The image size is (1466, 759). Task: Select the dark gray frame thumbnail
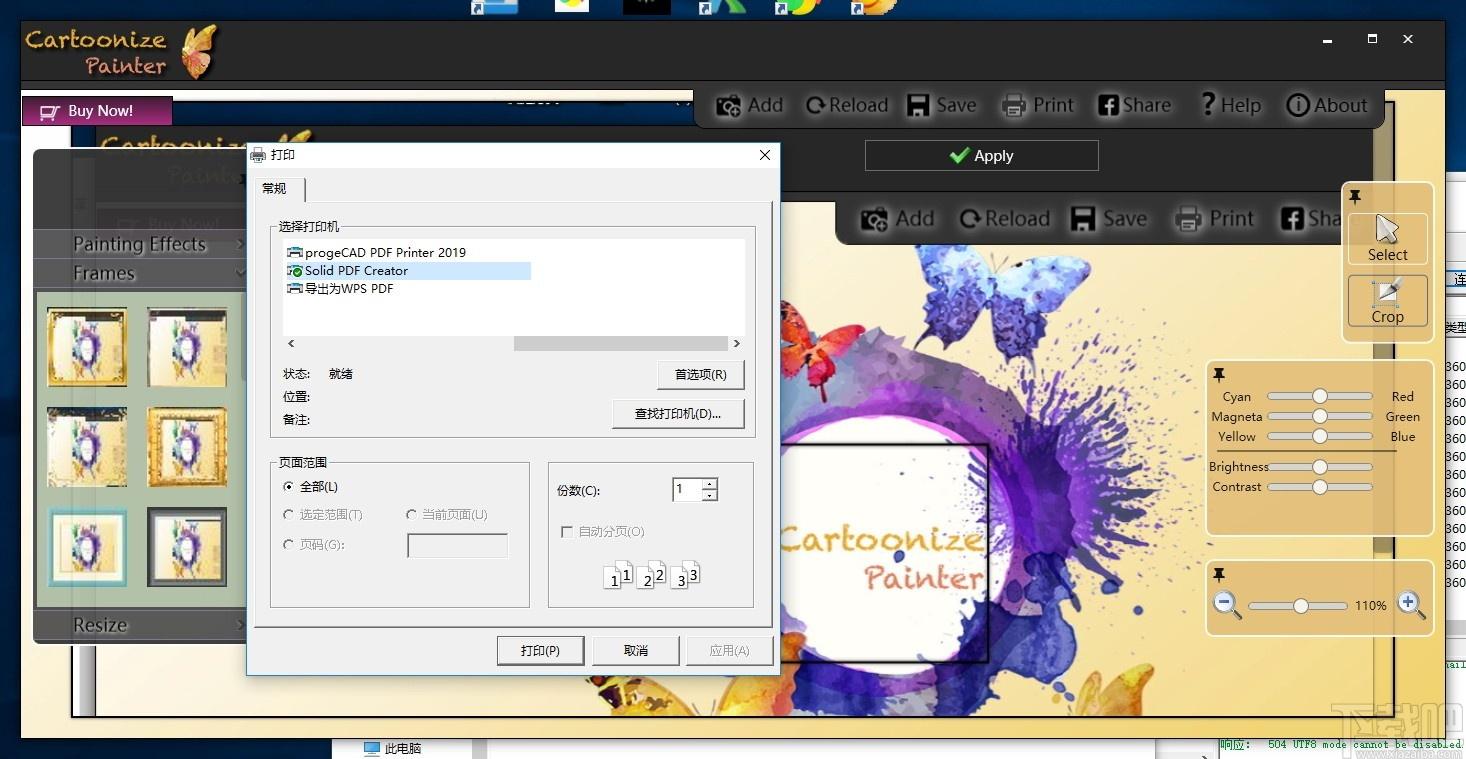pos(187,547)
